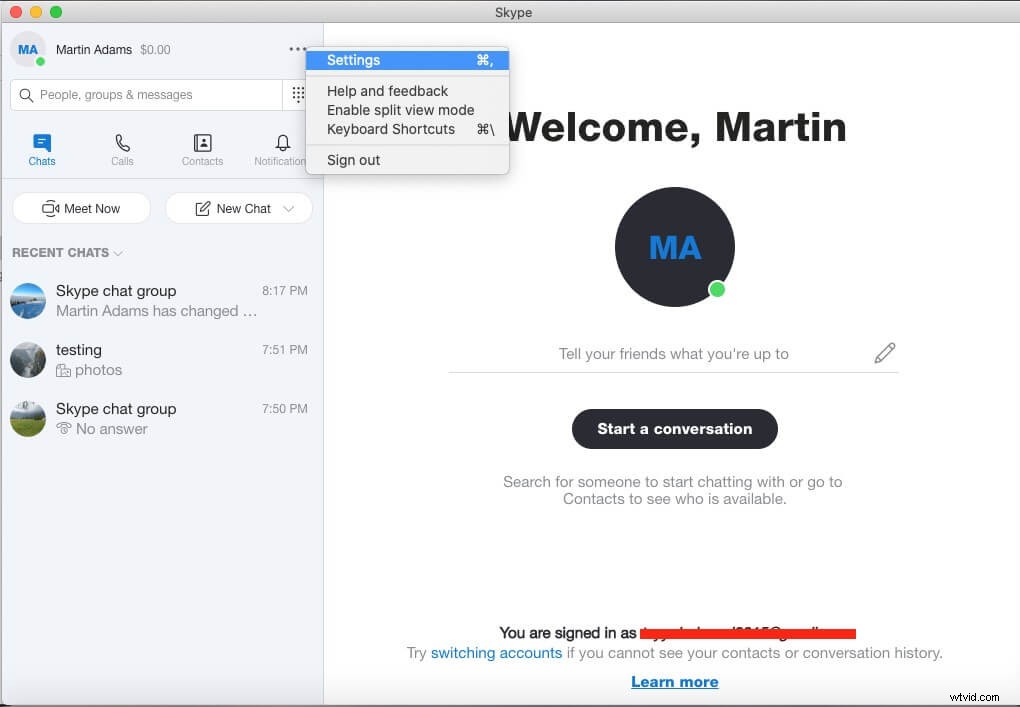1020x707 pixels.
Task: Open the New Chat dropdown arrow
Action: [x=289, y=208]
